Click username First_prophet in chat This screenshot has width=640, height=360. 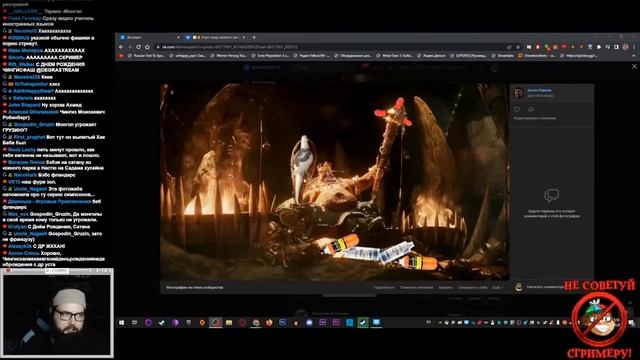pos(29,137)
